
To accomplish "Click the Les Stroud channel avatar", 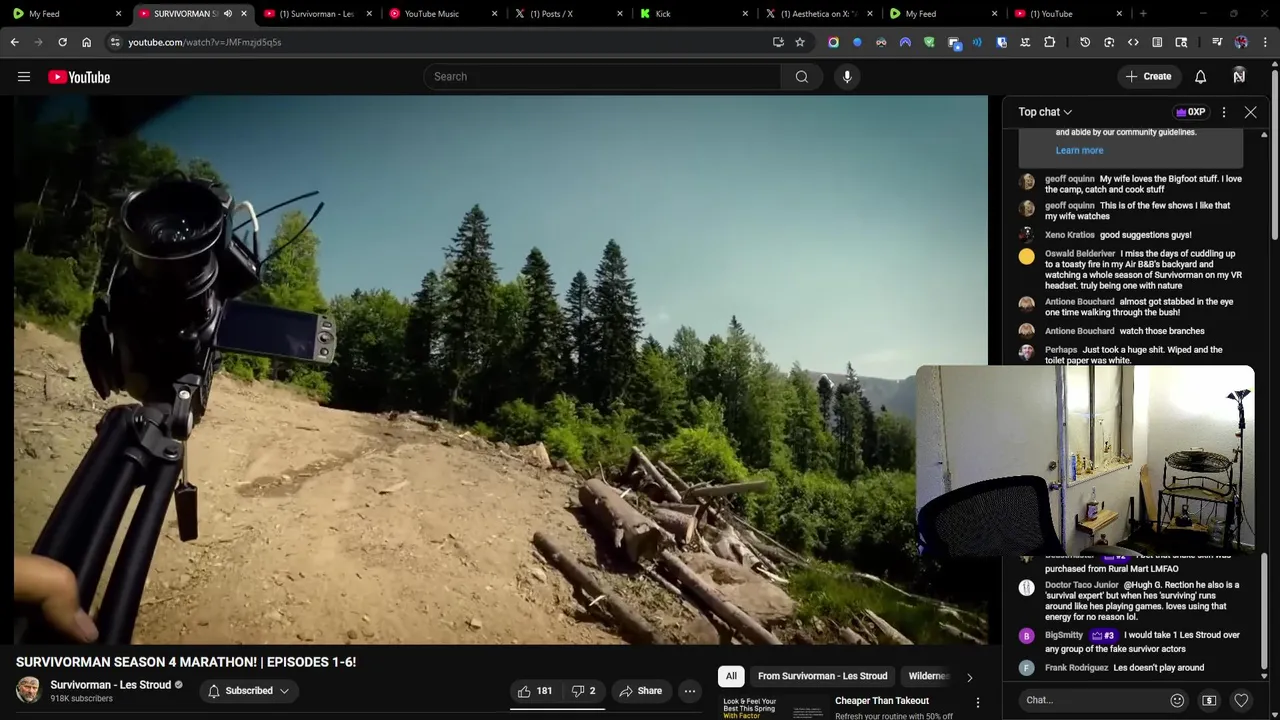I will 29,690.
